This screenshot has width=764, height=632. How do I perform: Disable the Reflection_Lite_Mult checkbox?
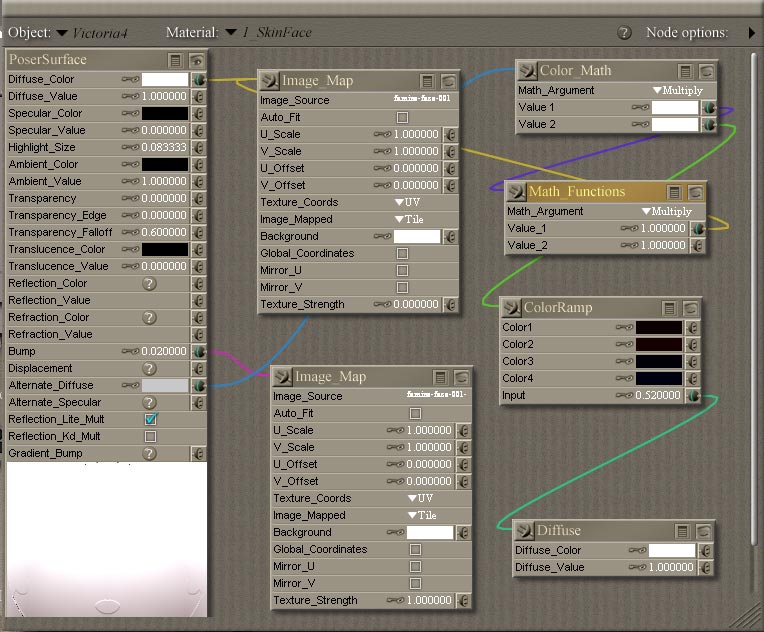[151, 419]
